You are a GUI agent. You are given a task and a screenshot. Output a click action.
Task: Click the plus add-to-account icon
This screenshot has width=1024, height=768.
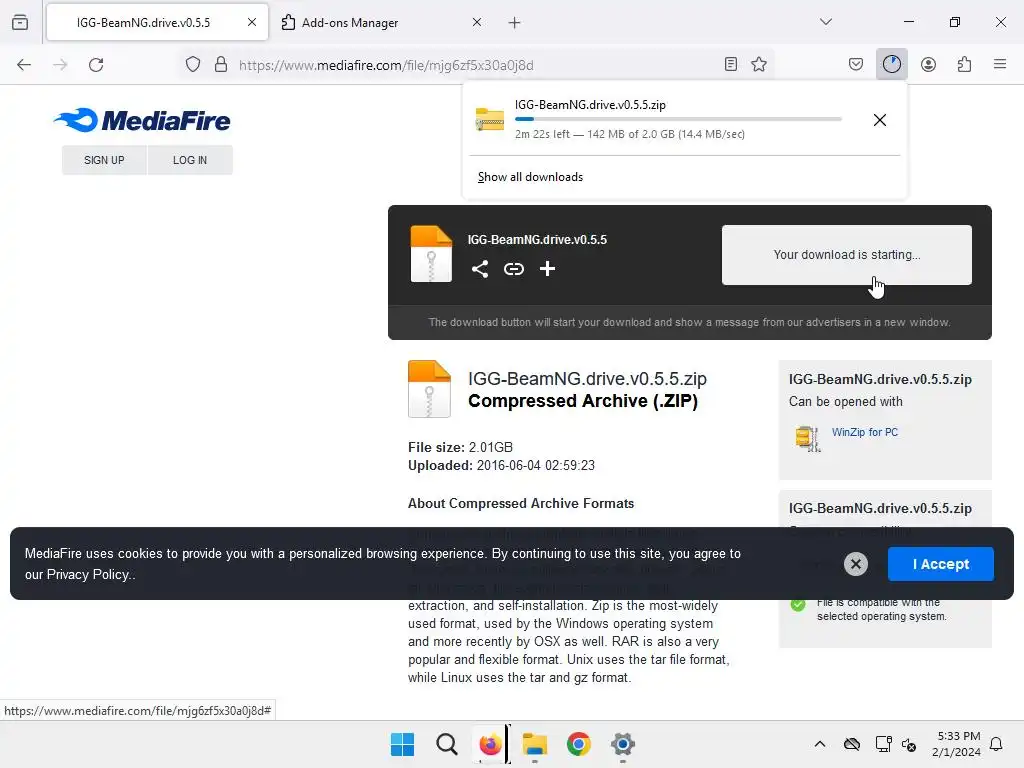point(547,268)
